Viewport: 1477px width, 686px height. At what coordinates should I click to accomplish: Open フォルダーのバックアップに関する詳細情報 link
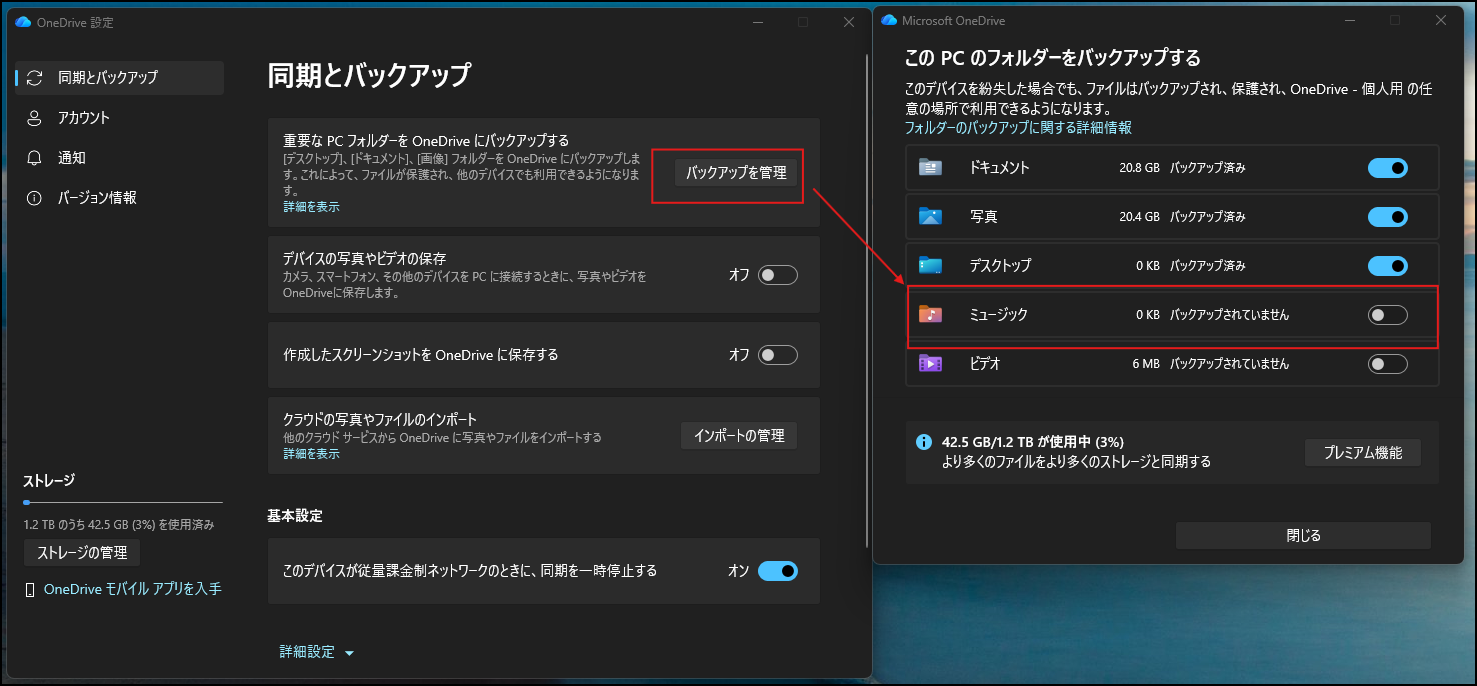pyautogui.click(x=1018, y=128)
